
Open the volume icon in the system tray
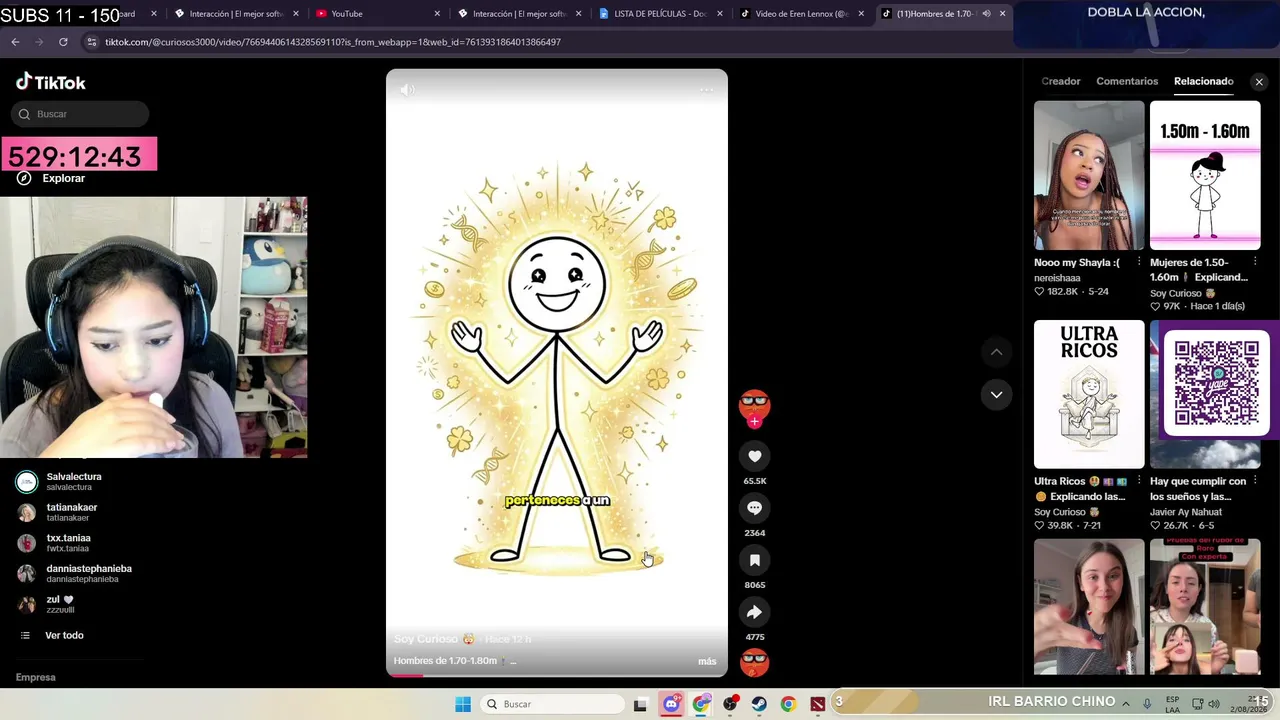[x=1215, y=704]
